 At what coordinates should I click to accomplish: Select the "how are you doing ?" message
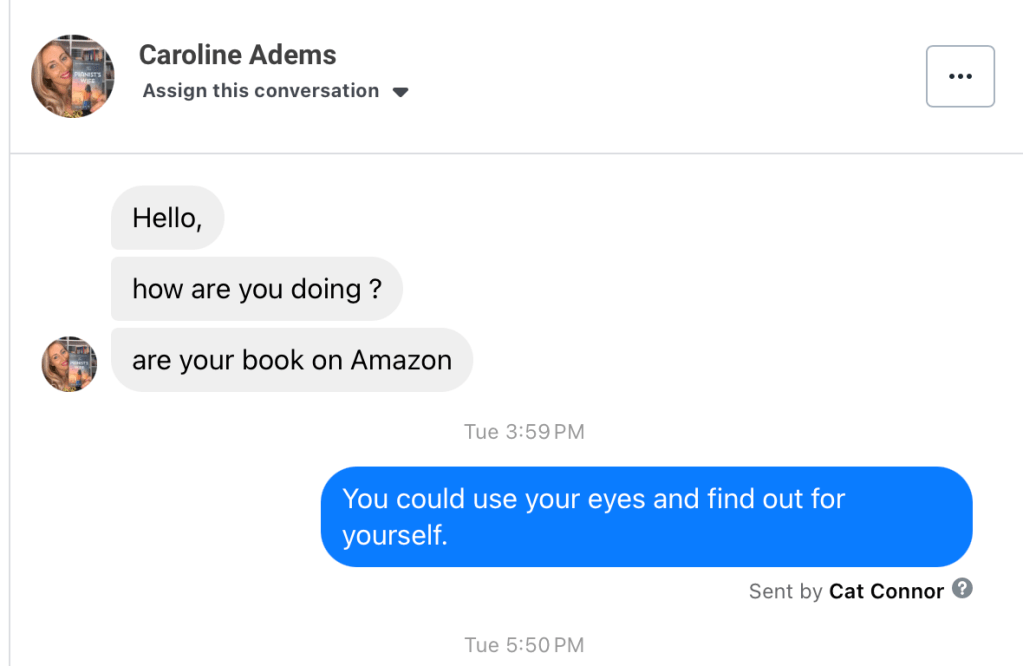[256, 289]
